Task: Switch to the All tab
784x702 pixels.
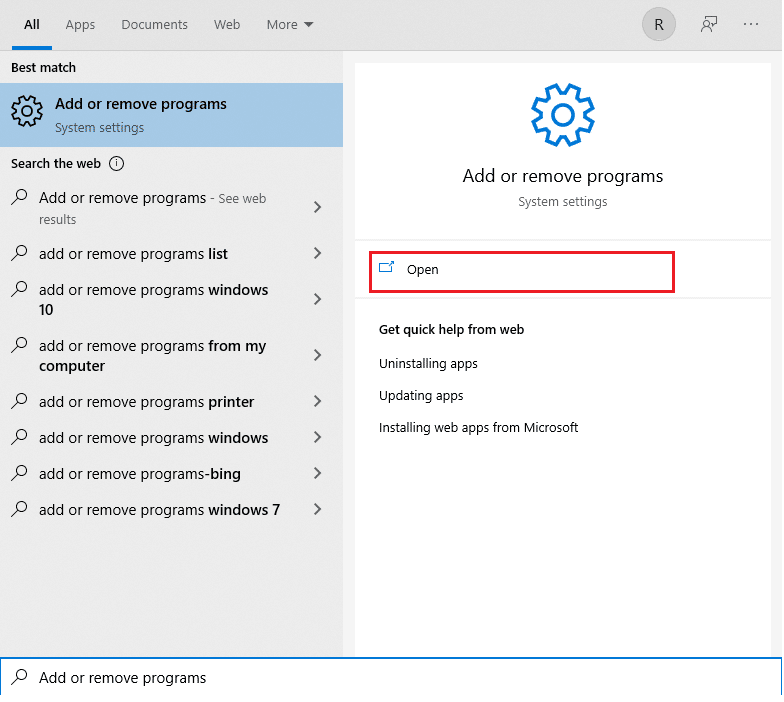Action: coord(32,24)
